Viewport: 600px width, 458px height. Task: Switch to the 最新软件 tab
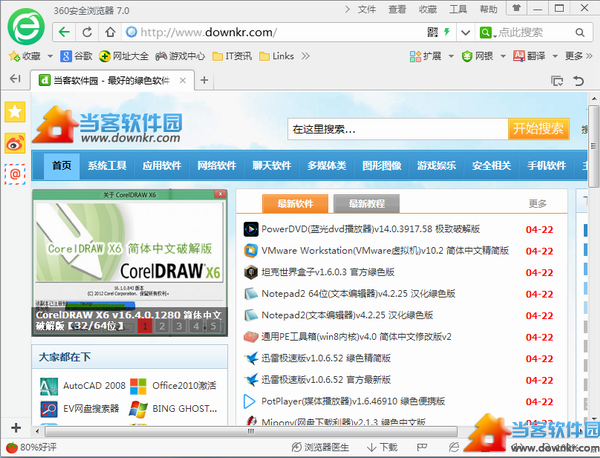click(x=295, y=204)
